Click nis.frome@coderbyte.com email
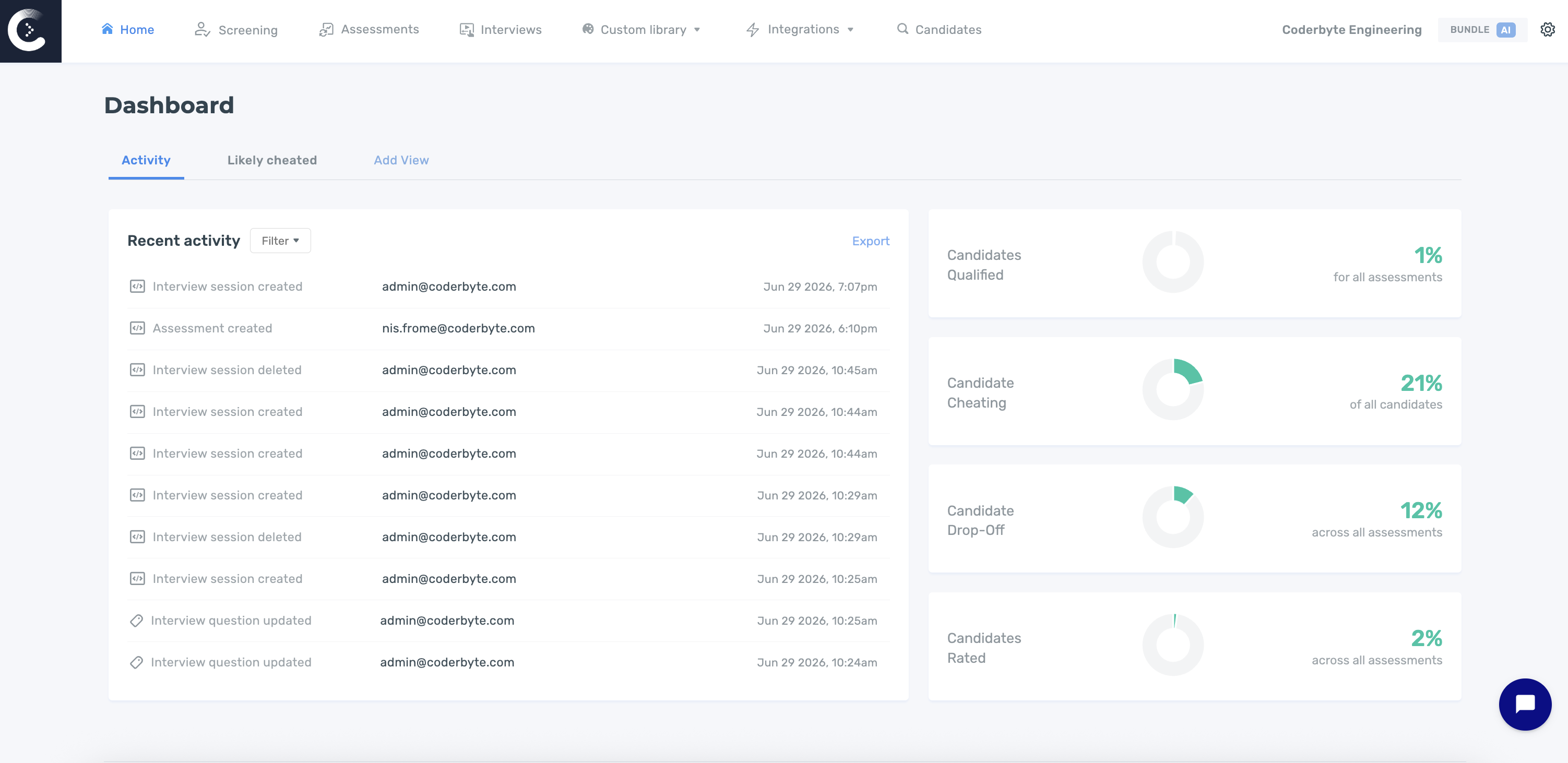 pyautogui.click(x=458, y=329)
